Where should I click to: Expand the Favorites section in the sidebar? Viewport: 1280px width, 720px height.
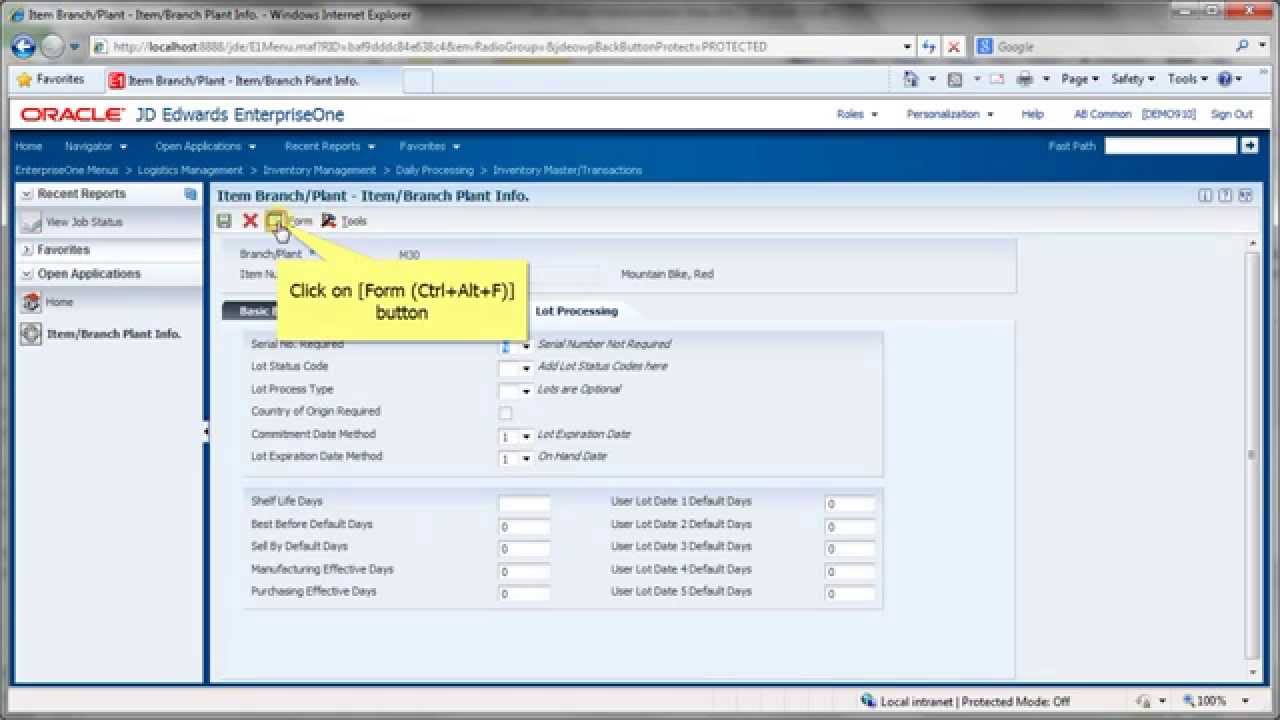[x=27, y=250]
